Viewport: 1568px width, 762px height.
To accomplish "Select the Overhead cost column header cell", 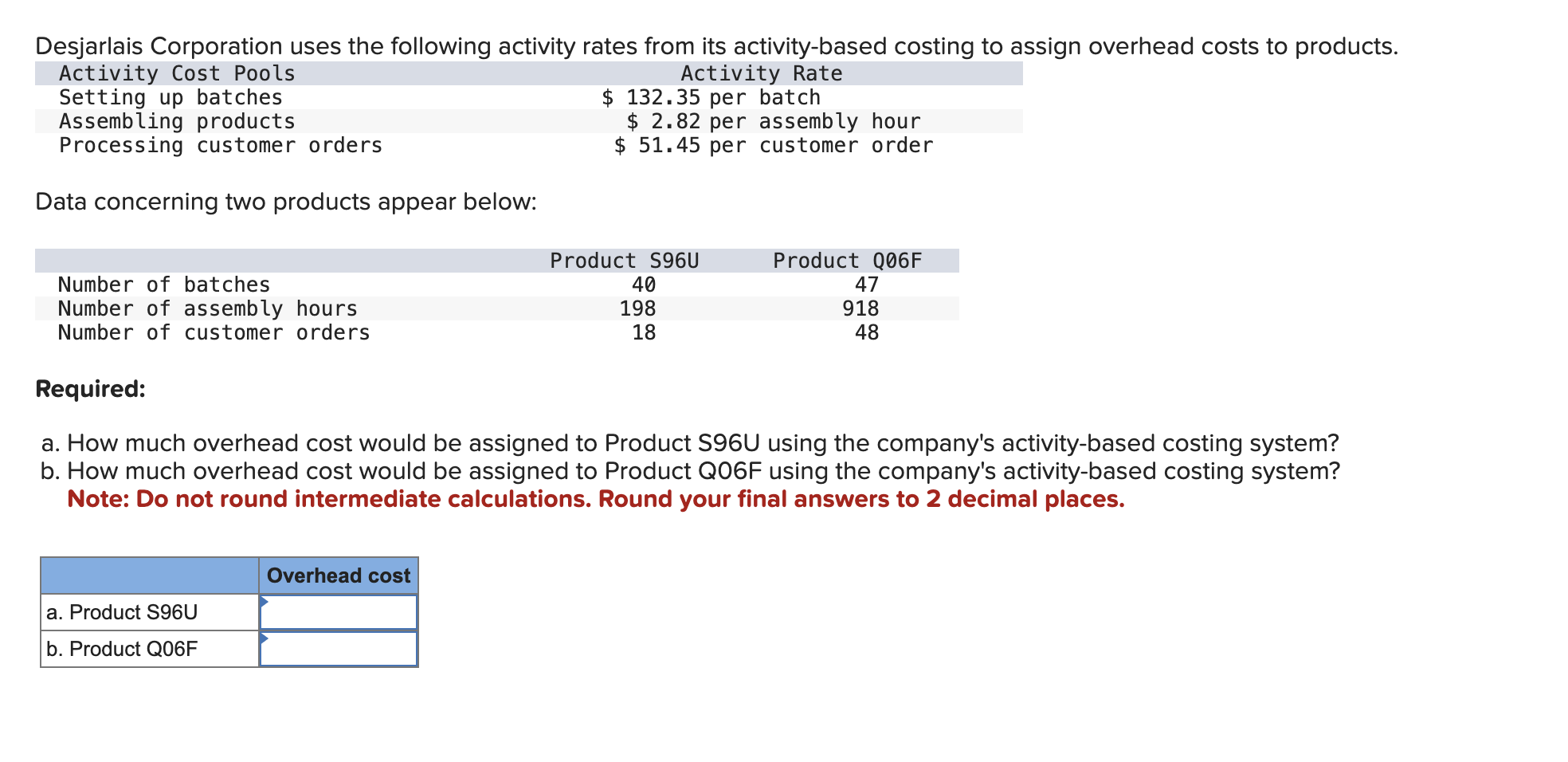I will pyautogui.click(x=338, y=575).
